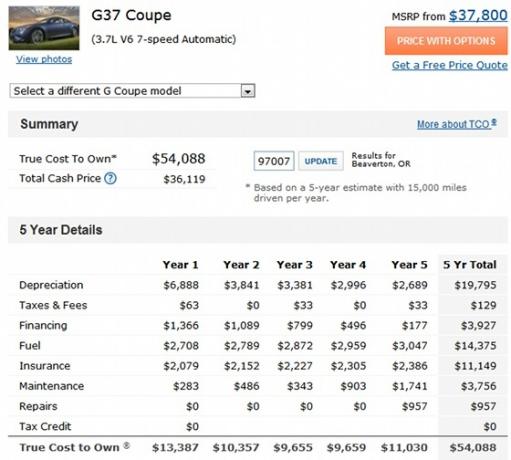Click the Insurance row label

45,366
